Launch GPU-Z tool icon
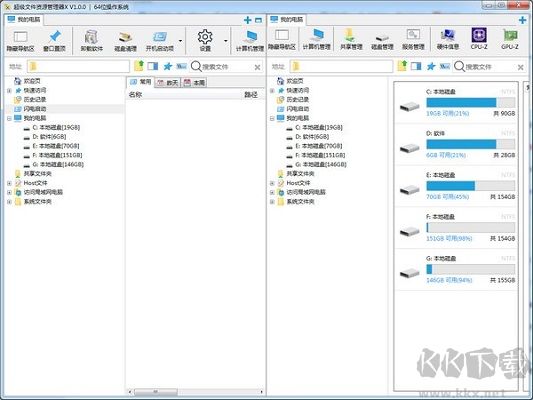The height and width of the screenshot is (400, 533). pyautogui.click(x=510, y=39)
